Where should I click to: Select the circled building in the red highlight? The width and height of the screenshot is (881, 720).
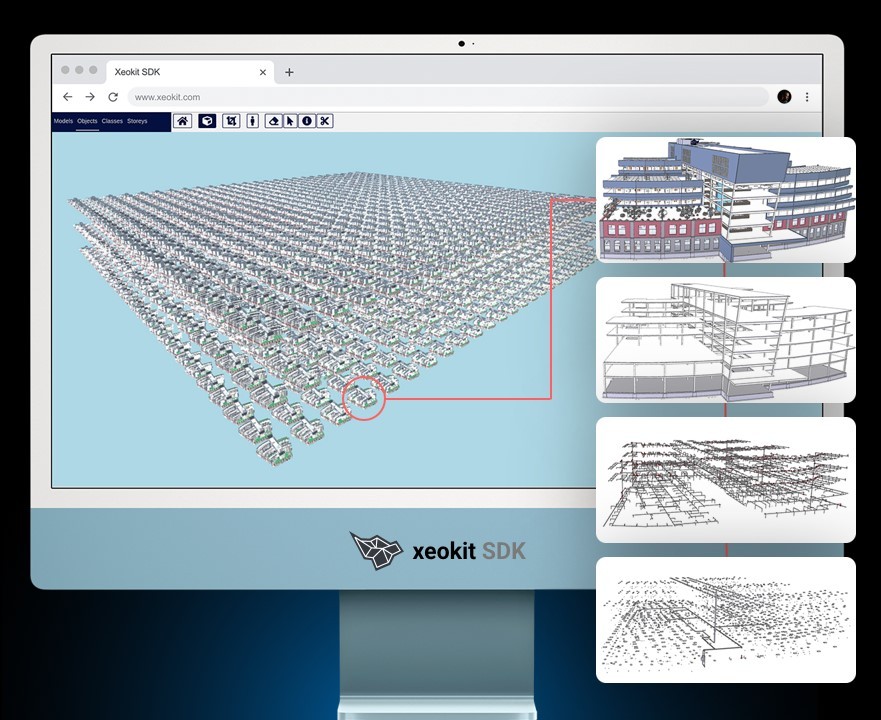click(364, 398)
